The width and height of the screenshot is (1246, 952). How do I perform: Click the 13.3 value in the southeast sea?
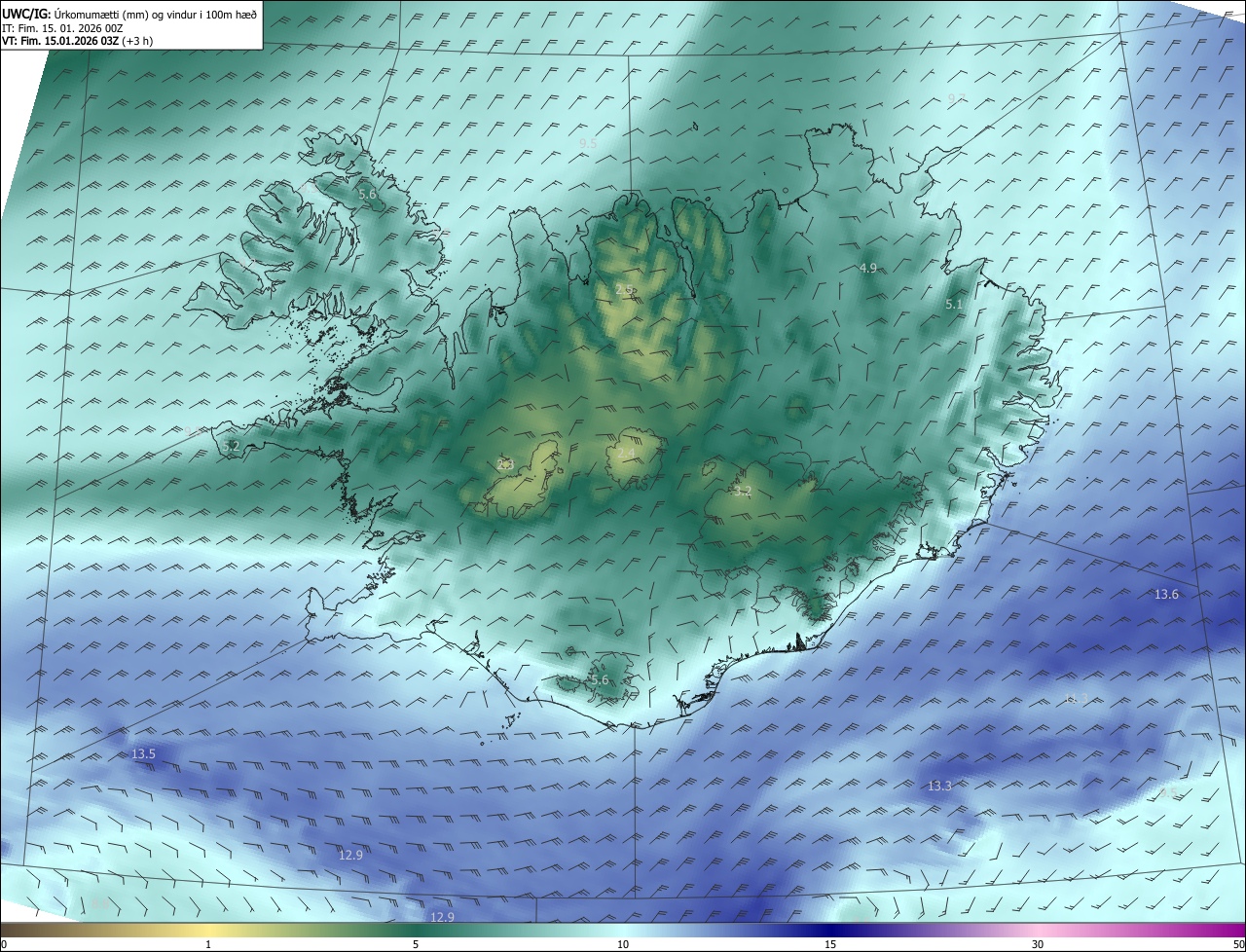pyautogui.click(x=939, y=786)
